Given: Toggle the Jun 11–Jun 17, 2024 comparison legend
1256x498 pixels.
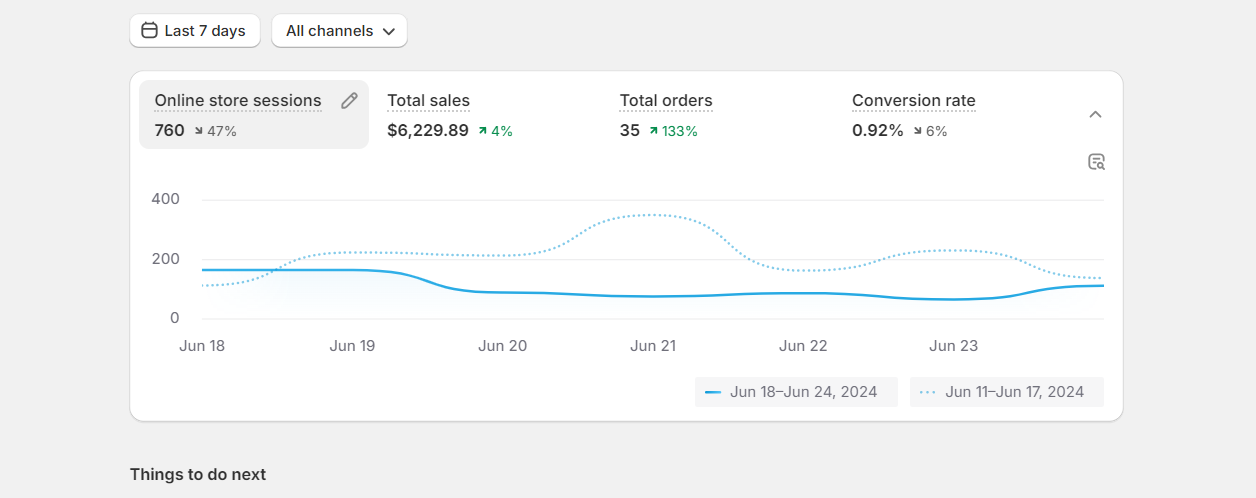Looking at the screenshot, I should coord(1006,392).
